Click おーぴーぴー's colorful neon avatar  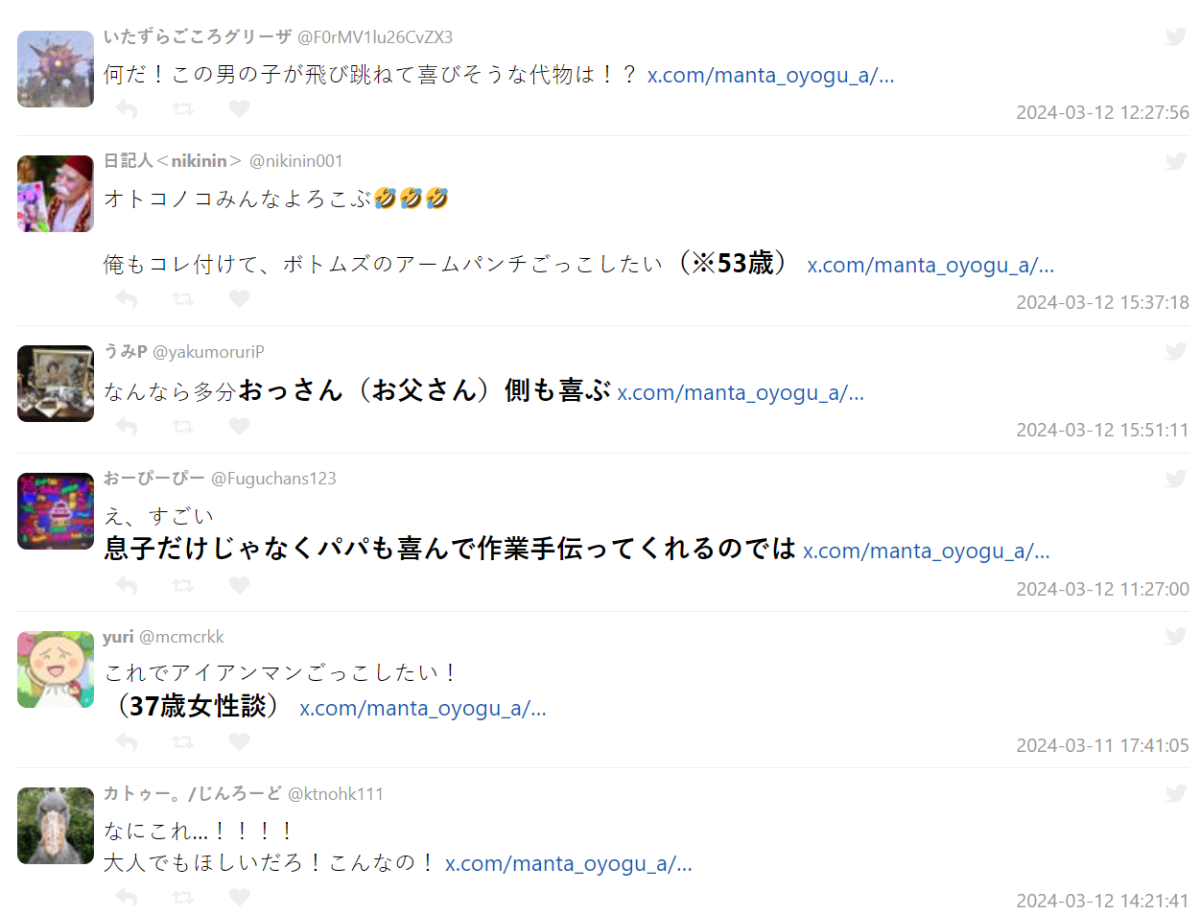coord(55,511)
